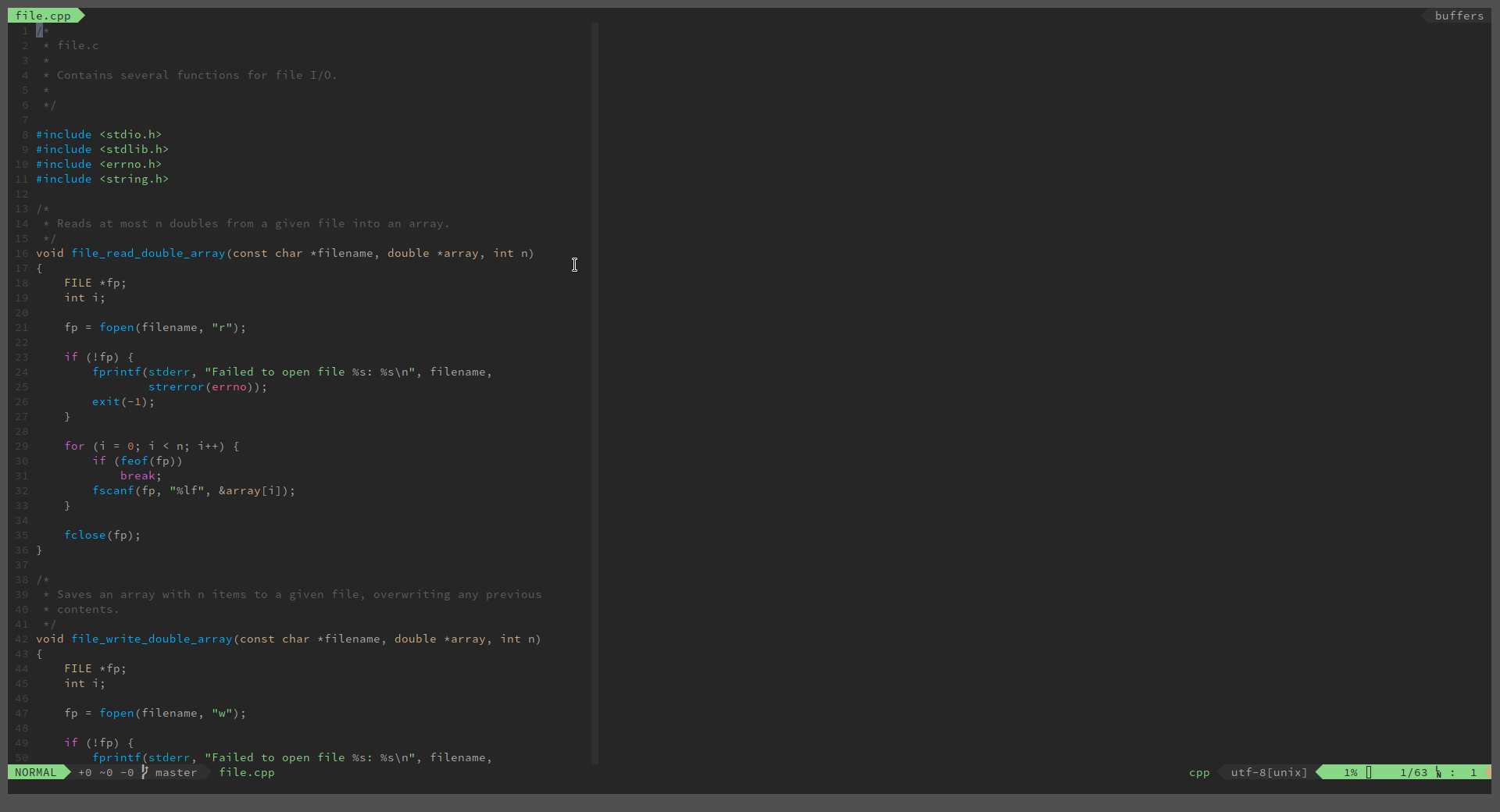Place cursor on file_read_double_array function name

tap(148, 253)
